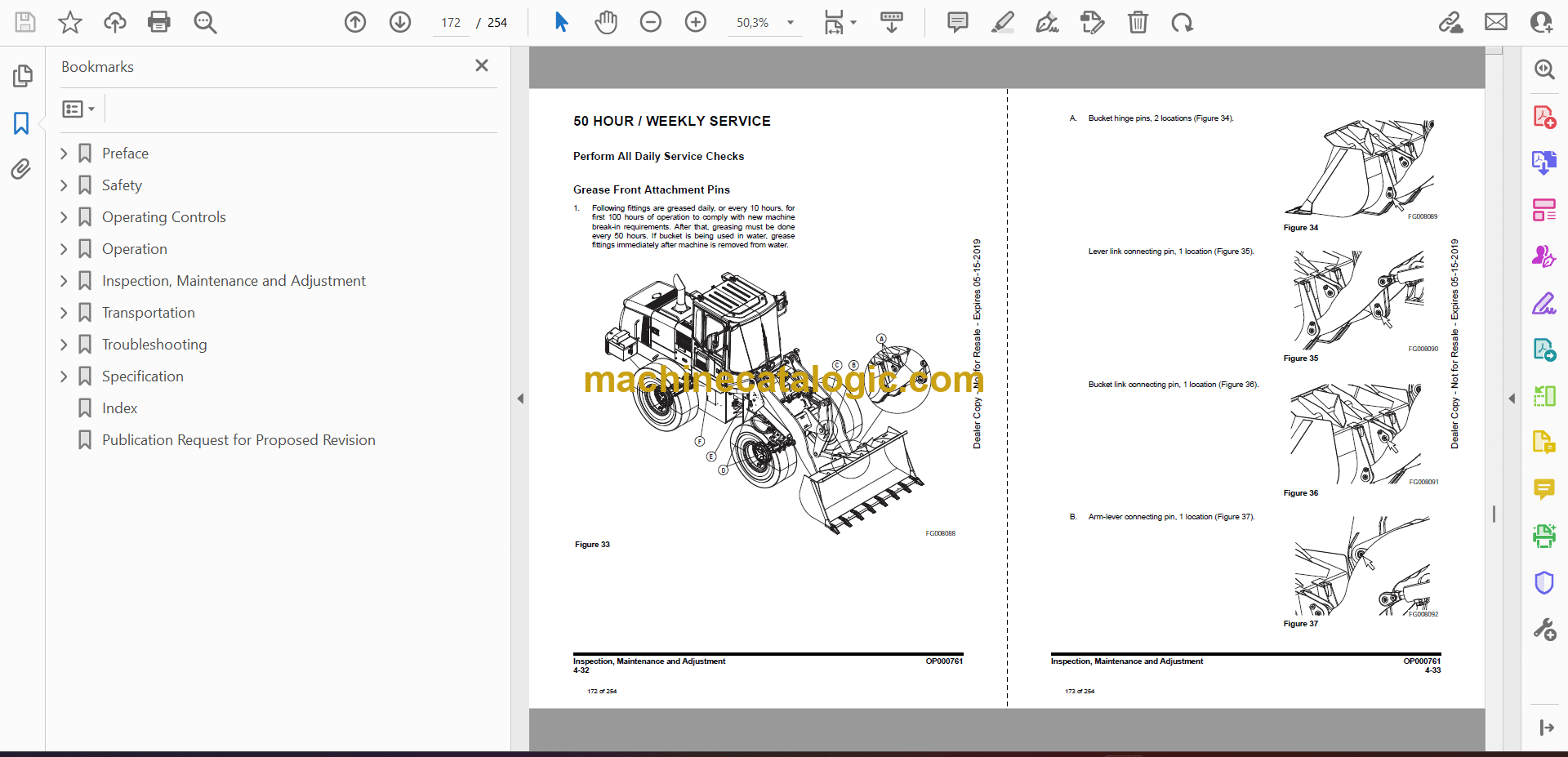
Task: Click the Print file icon
Action: pyautogui.click(x=158, y=22)
